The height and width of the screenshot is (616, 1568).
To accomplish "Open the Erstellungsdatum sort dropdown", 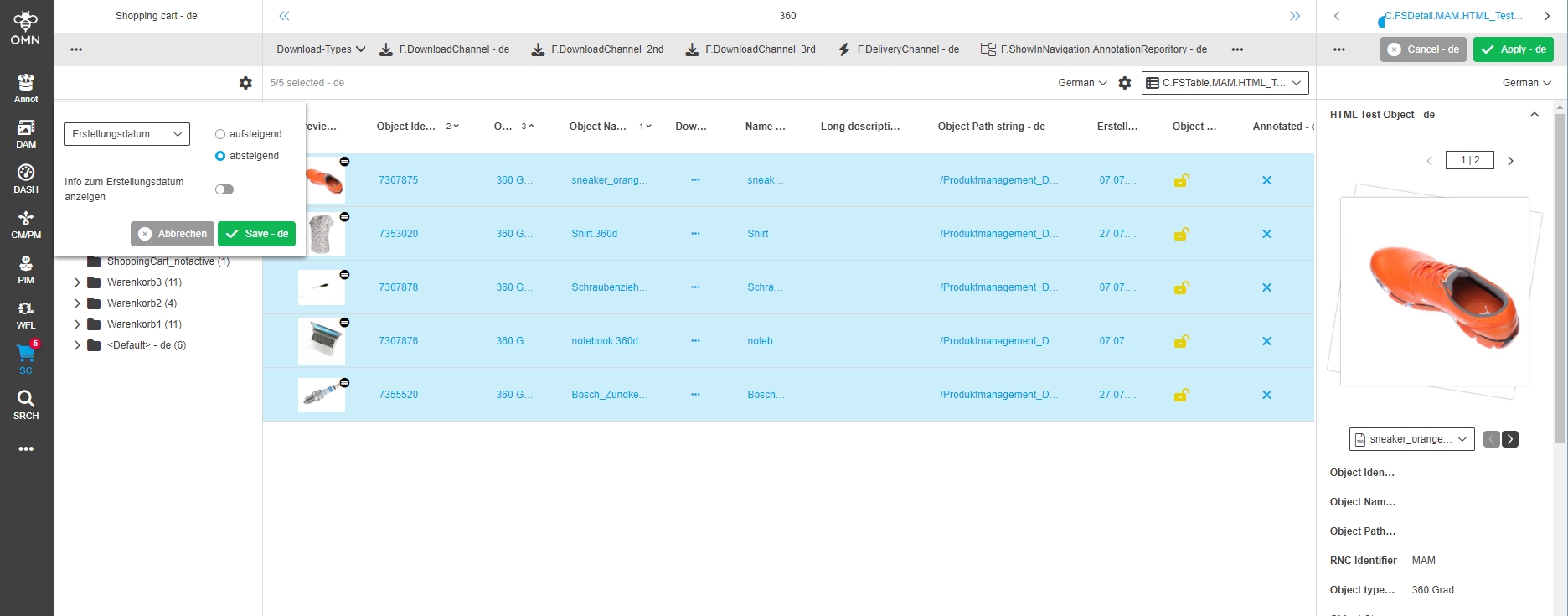I will click(127, 134).
